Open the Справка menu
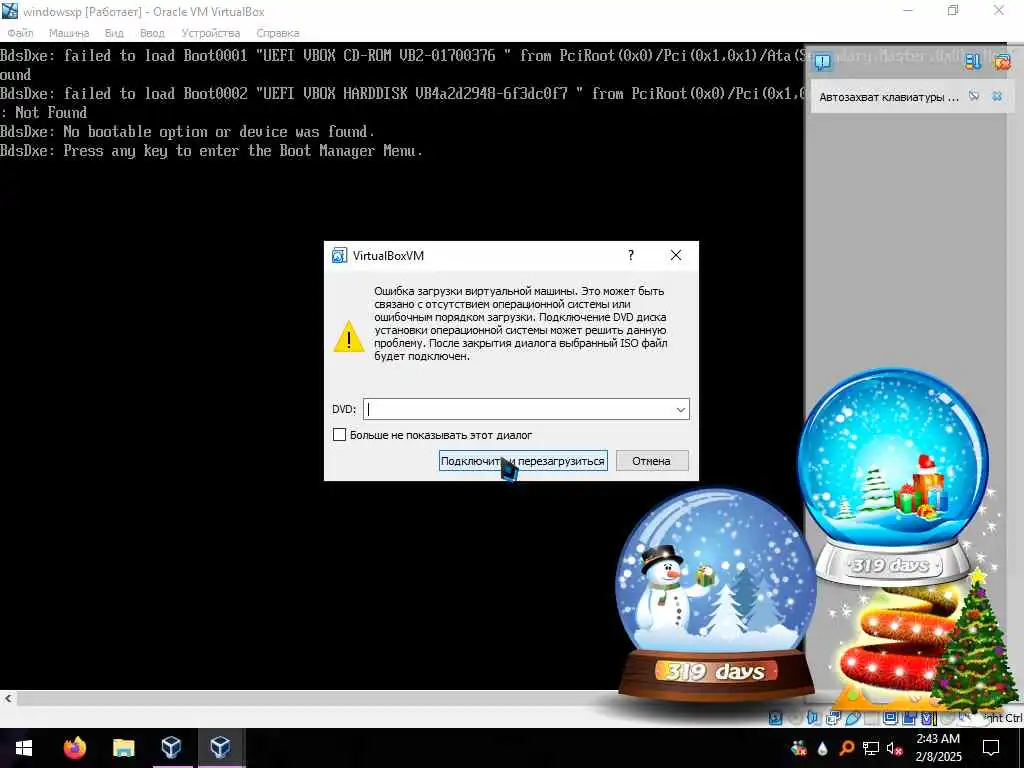The width and height of the screenshot is (1024, 768). point(278,33)
